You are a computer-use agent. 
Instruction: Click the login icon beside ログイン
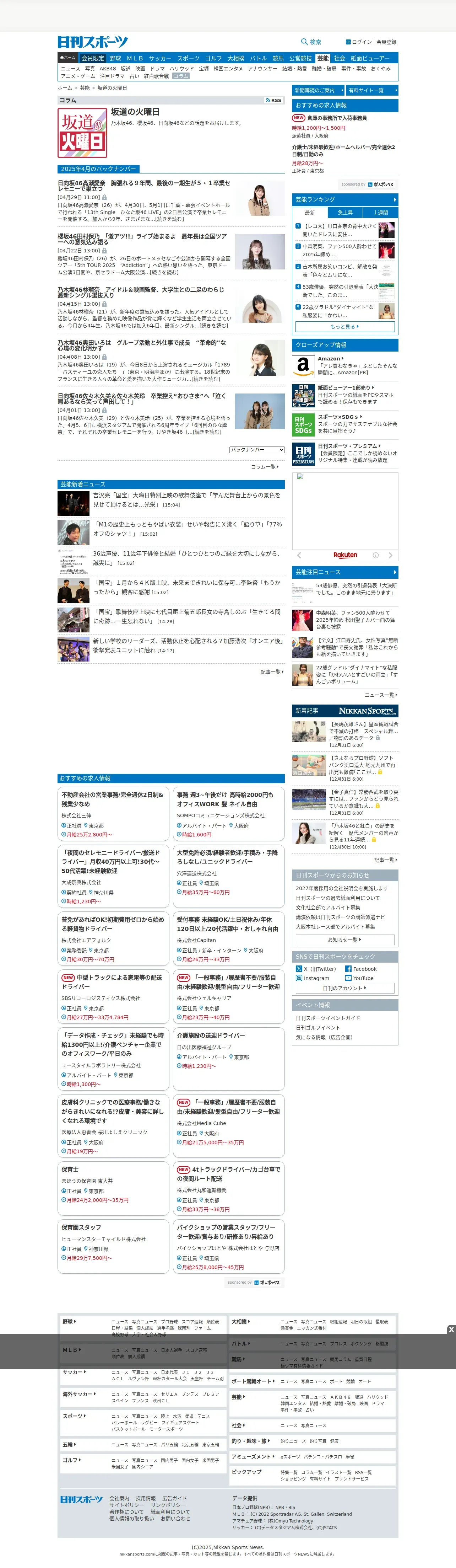click(x=348, y=42)
